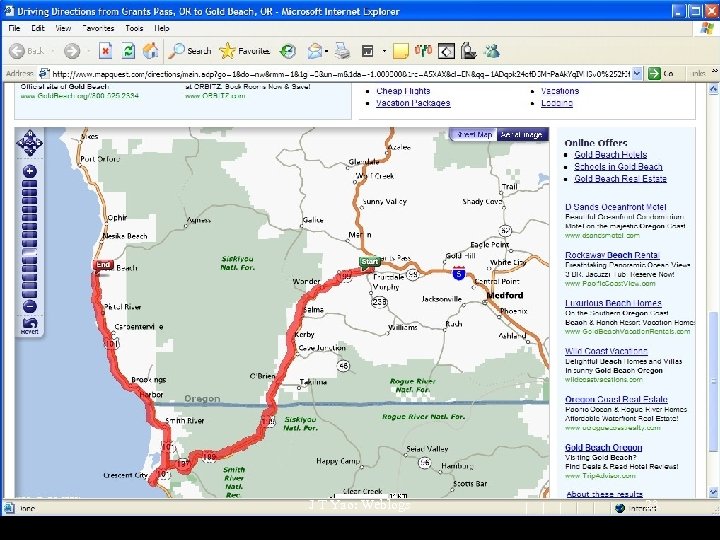720x540 pixels.
Task: Refresh the page with the Refresh icon
Action: tap(128, 51)
